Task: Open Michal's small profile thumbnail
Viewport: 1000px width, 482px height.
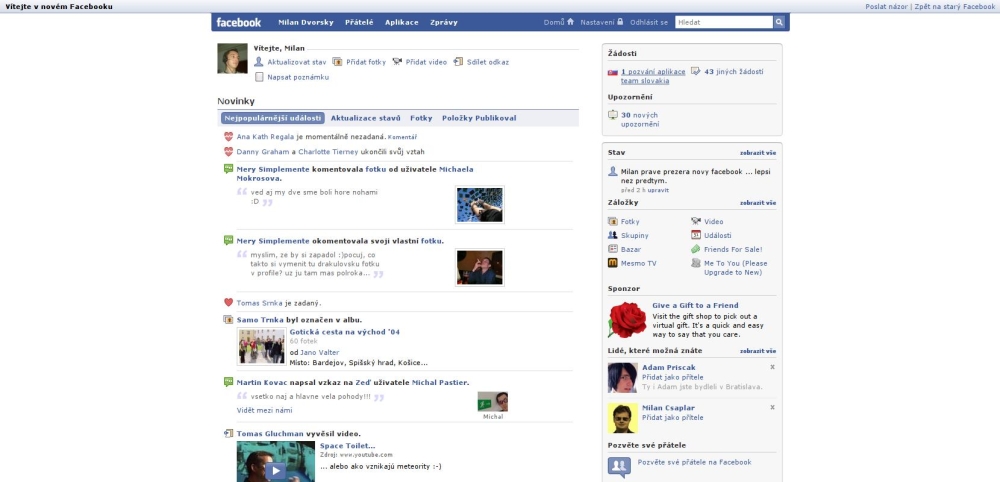Action: 493,402
